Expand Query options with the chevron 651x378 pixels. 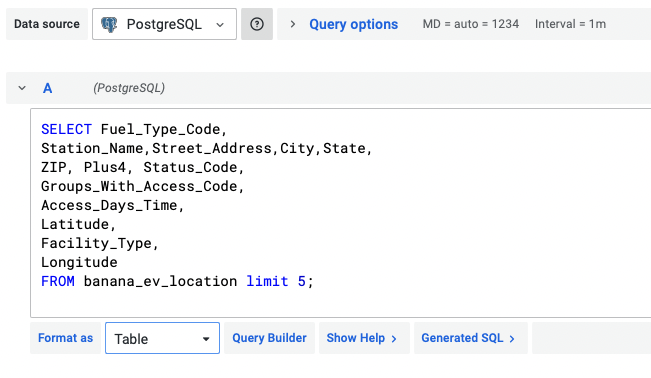pyautogui.click(x=293, y=24)
